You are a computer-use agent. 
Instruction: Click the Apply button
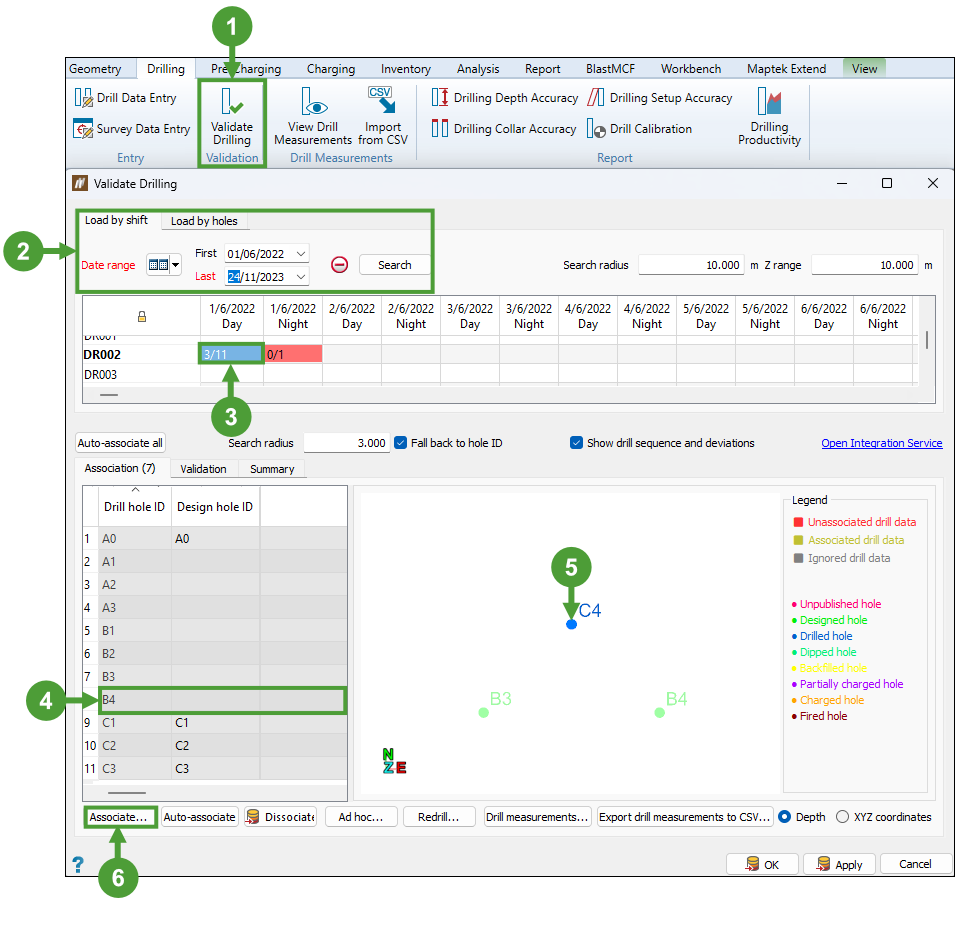pos(839,864)
